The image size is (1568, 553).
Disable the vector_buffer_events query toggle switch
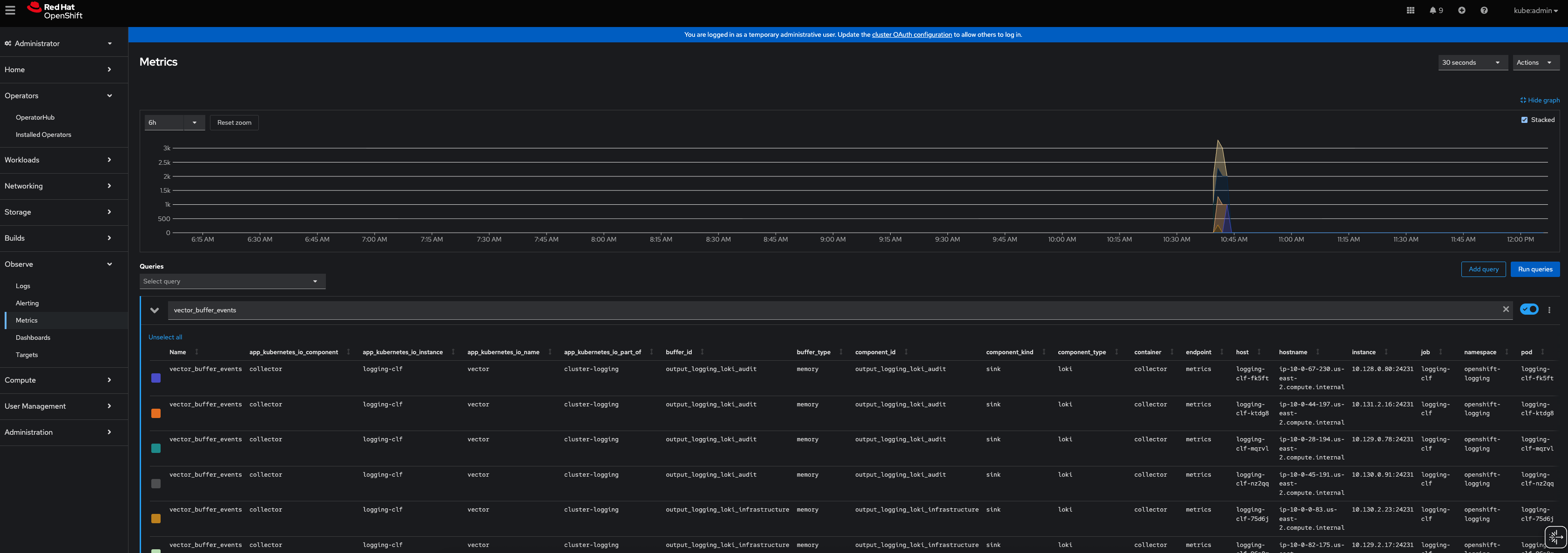(1529, 310)
